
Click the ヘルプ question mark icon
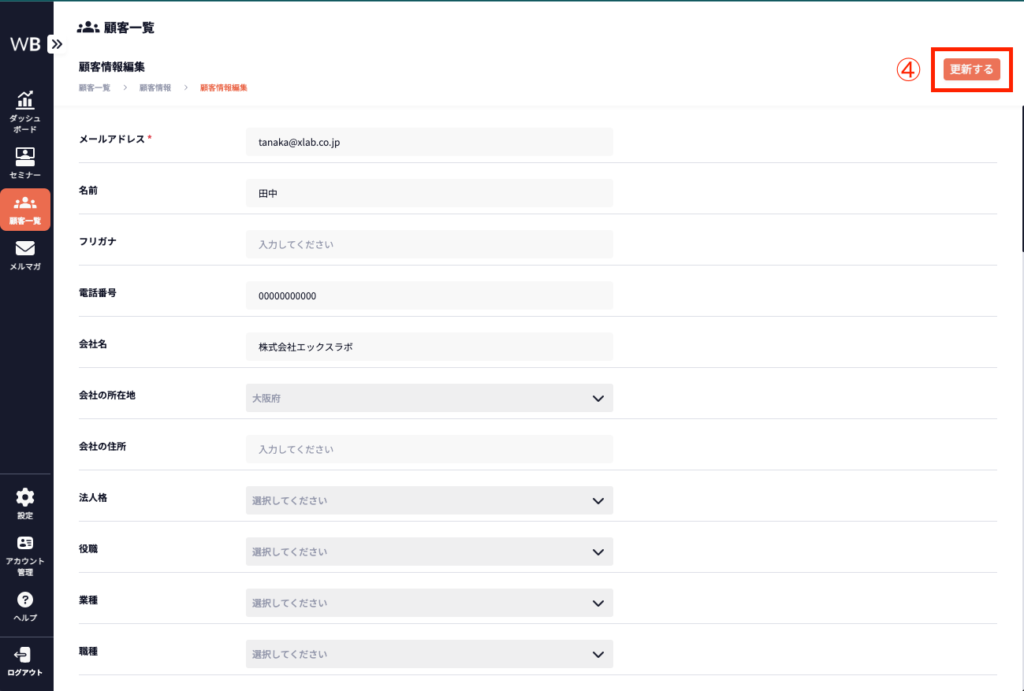pos(25,600)
